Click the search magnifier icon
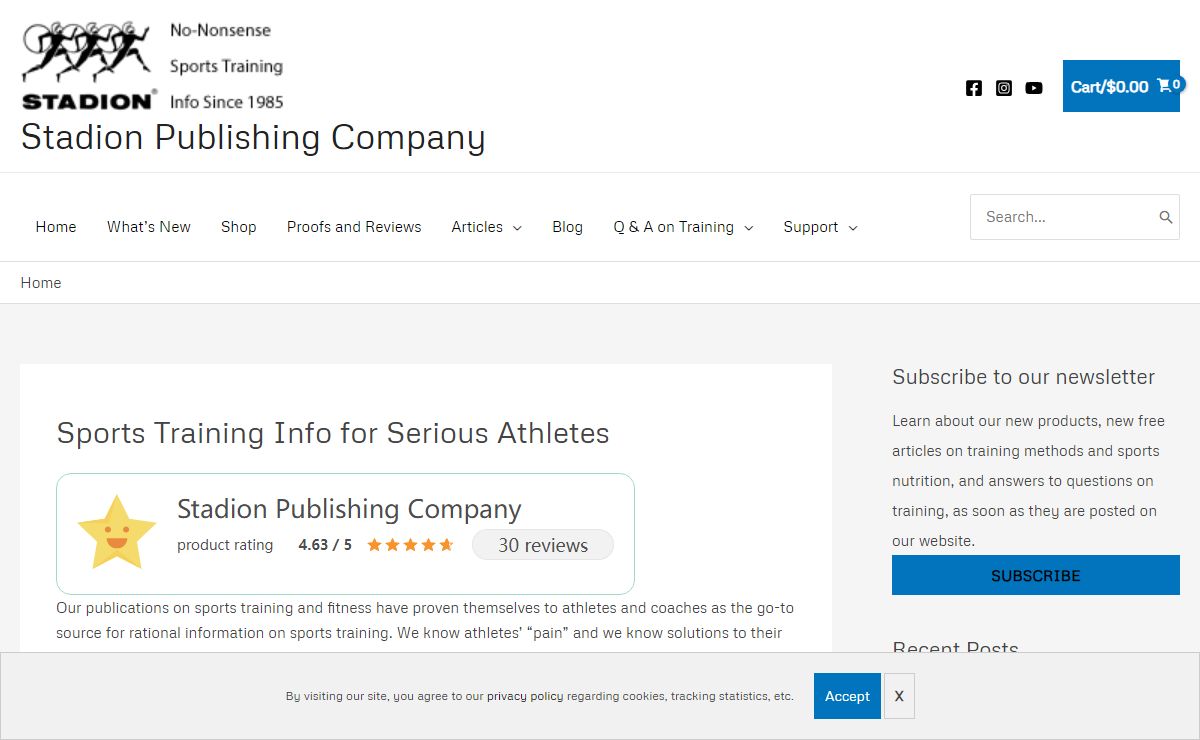The width and height of the screenshot is (1200, 740). point(1165,217)
